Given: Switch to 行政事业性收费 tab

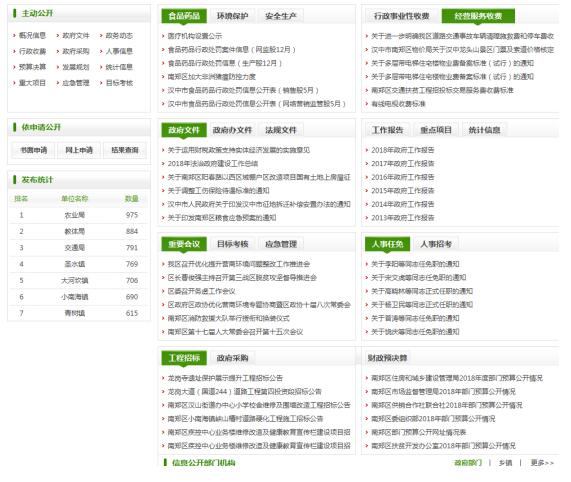Looking at the screenshot, I should [x=402, y=16].
